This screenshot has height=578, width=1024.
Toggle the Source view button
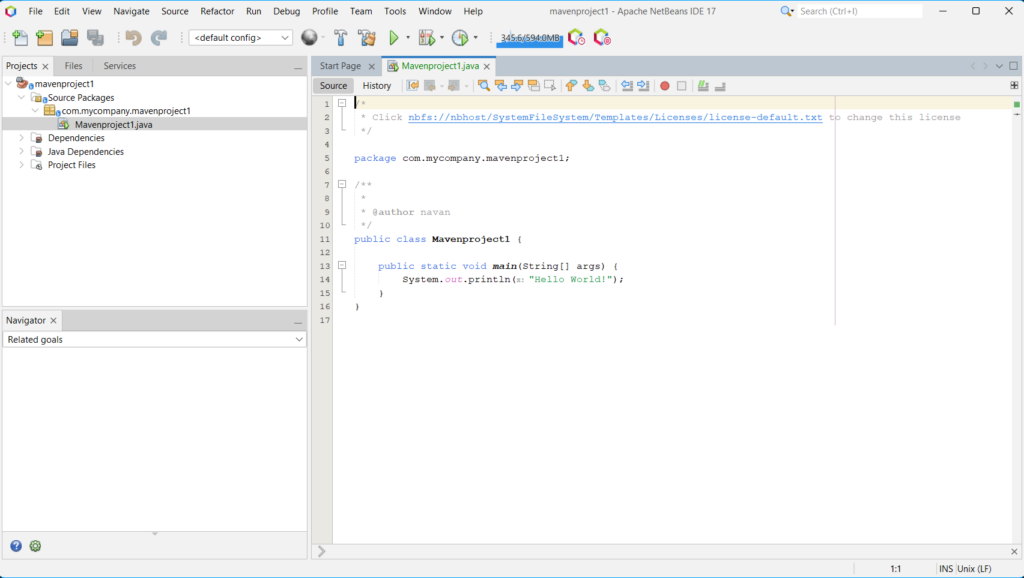pos(333,86)
